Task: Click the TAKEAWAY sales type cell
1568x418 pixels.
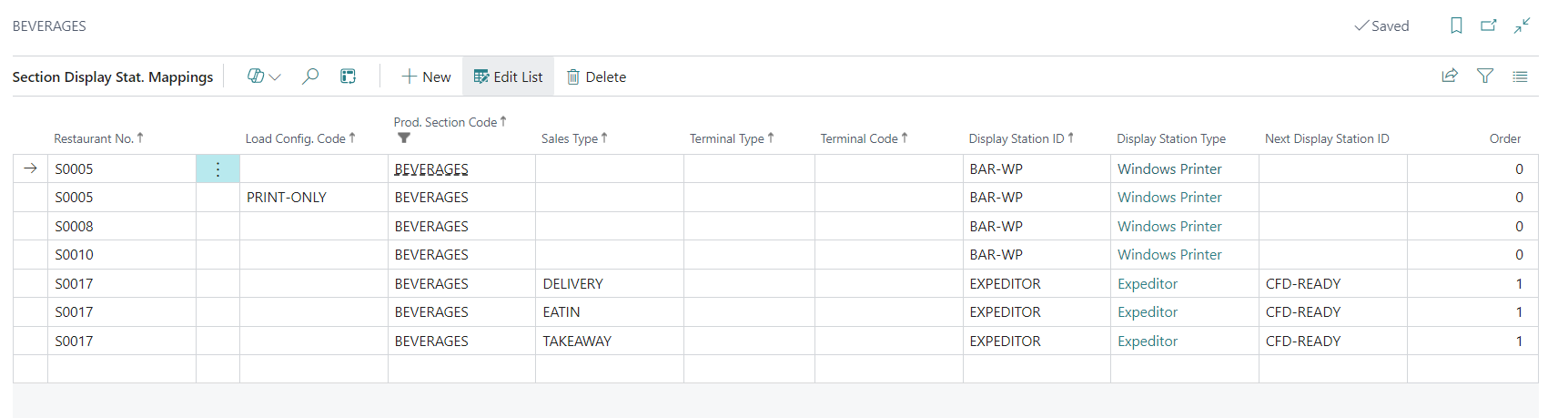Action: [x=577, y=341]
